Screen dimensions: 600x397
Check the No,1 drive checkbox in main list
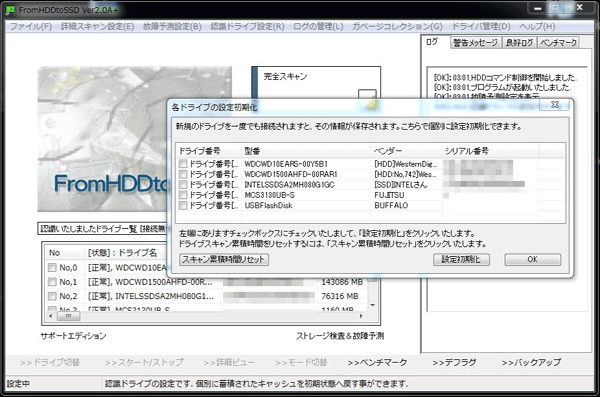click(x=52, y=282)
